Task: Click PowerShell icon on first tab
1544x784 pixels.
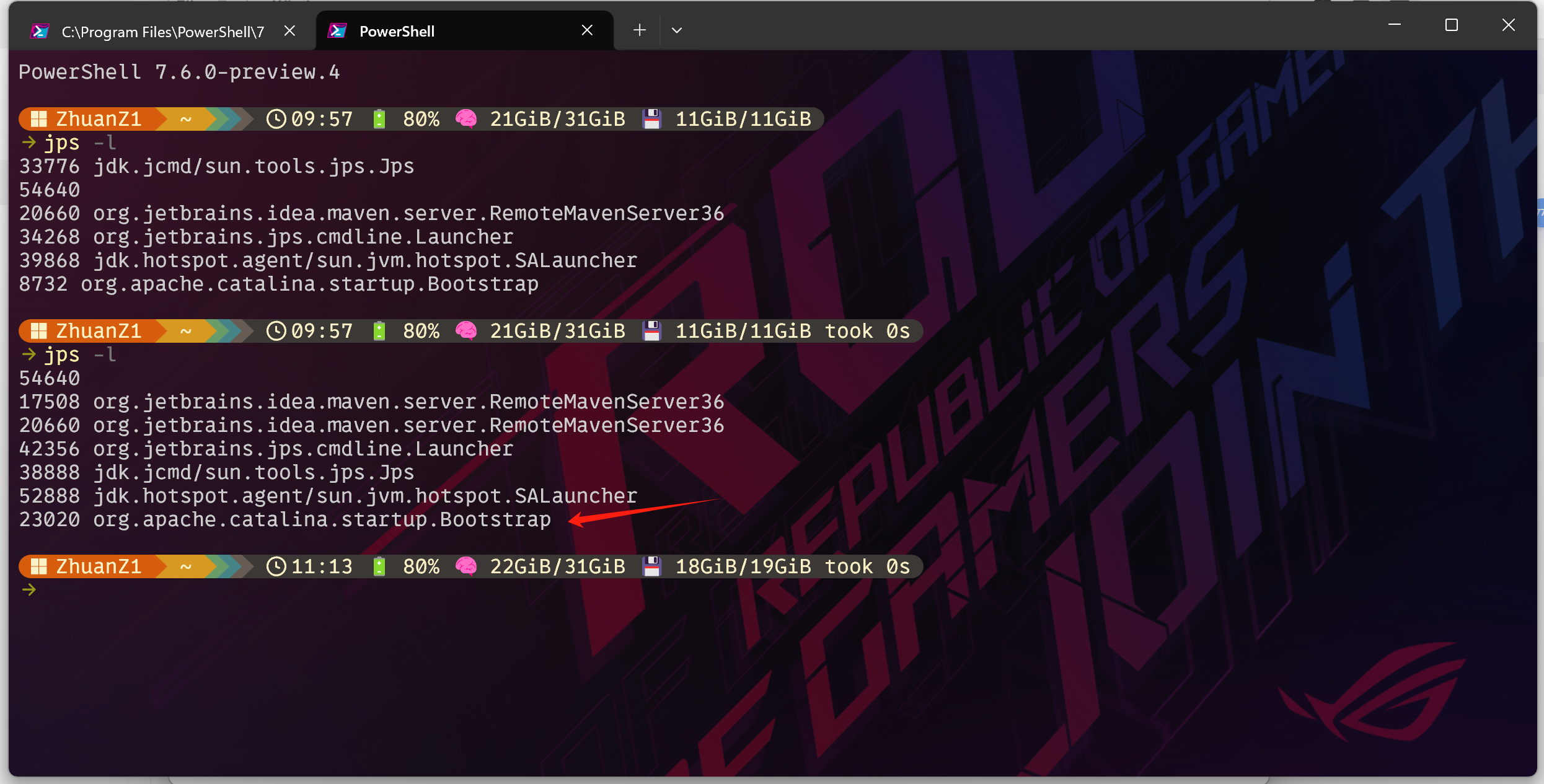Action: coord(40,31)
